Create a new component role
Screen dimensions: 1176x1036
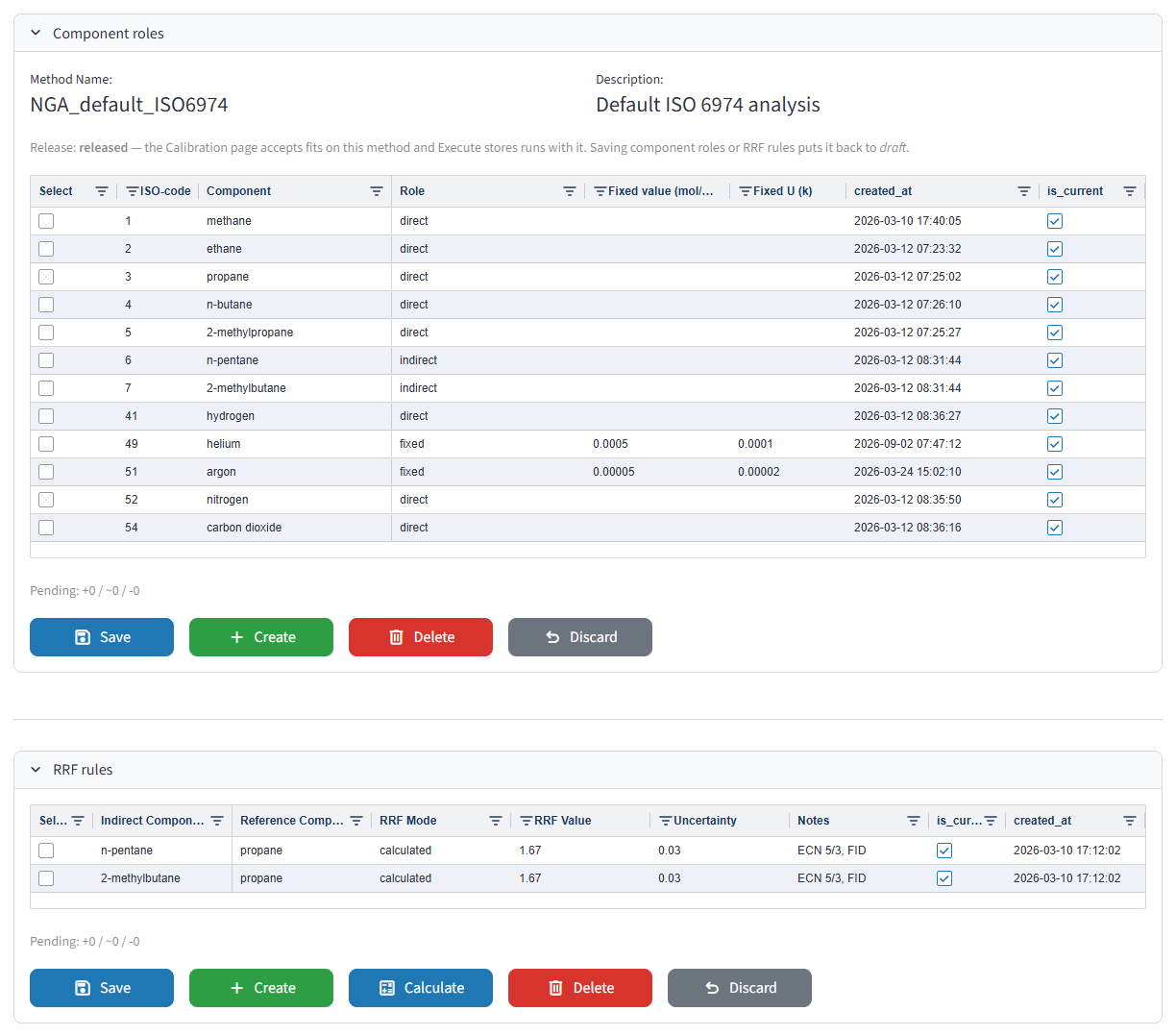pyautogui.click(x=261, y=637)
